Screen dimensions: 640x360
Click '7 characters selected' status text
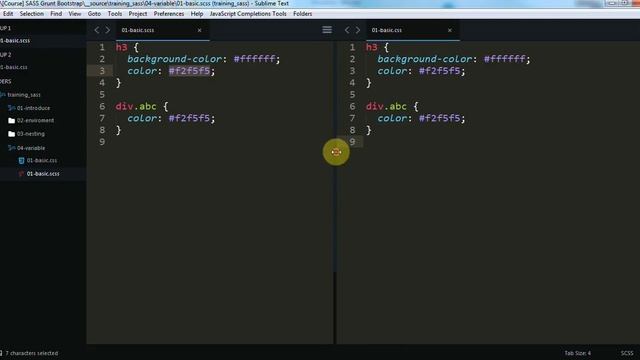click(x=31, y=353)
